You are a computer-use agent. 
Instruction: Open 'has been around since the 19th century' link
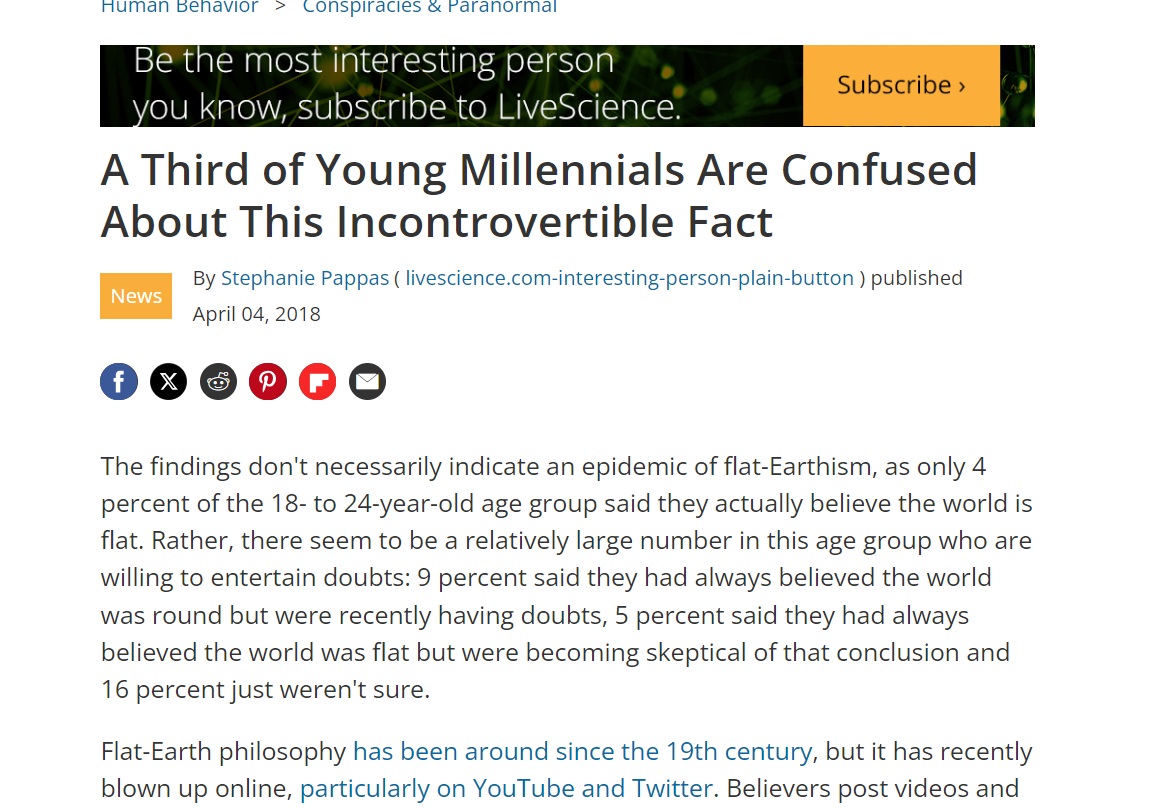coord(582,751)
